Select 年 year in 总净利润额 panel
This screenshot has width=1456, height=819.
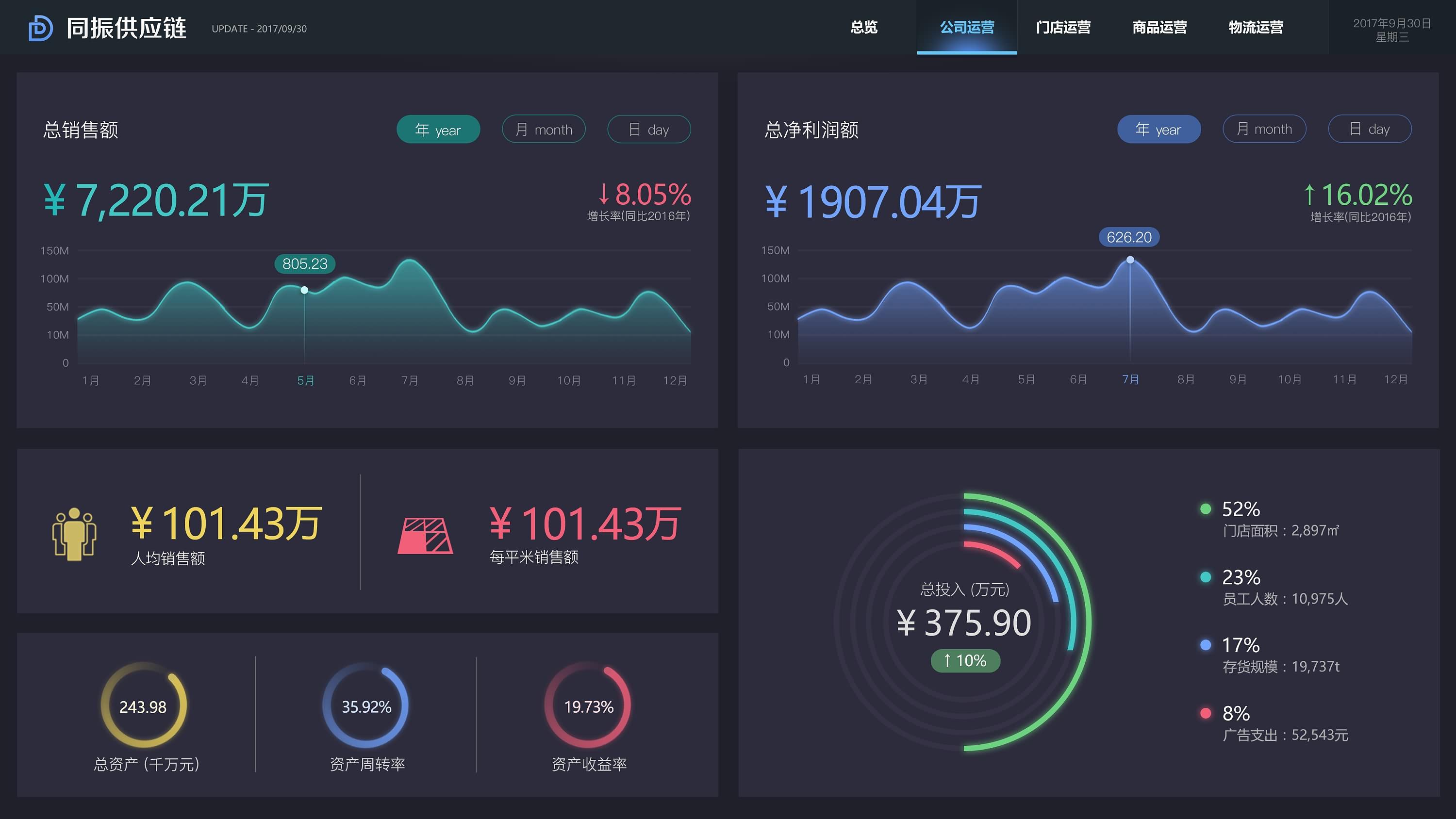click(x=1158, y=130)
